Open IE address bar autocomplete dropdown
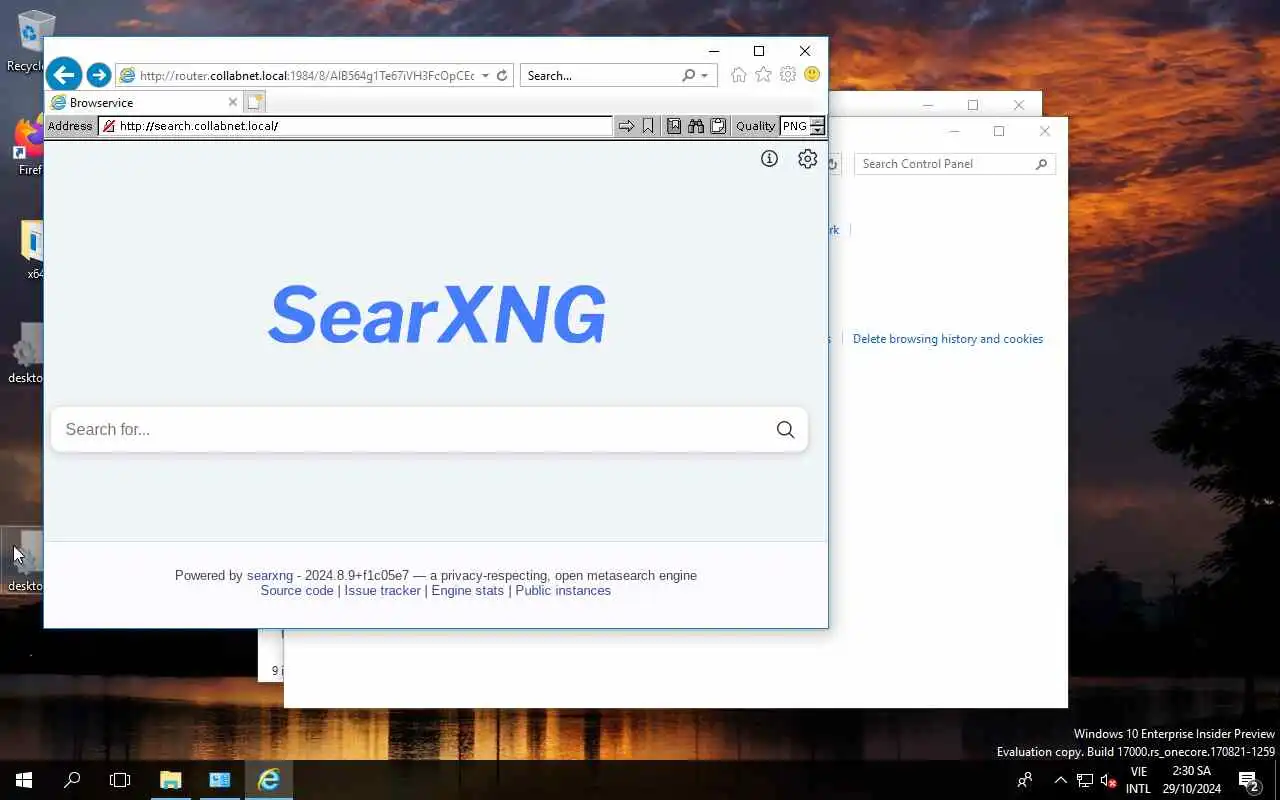The image size is (1280, 800). (485, 75)
